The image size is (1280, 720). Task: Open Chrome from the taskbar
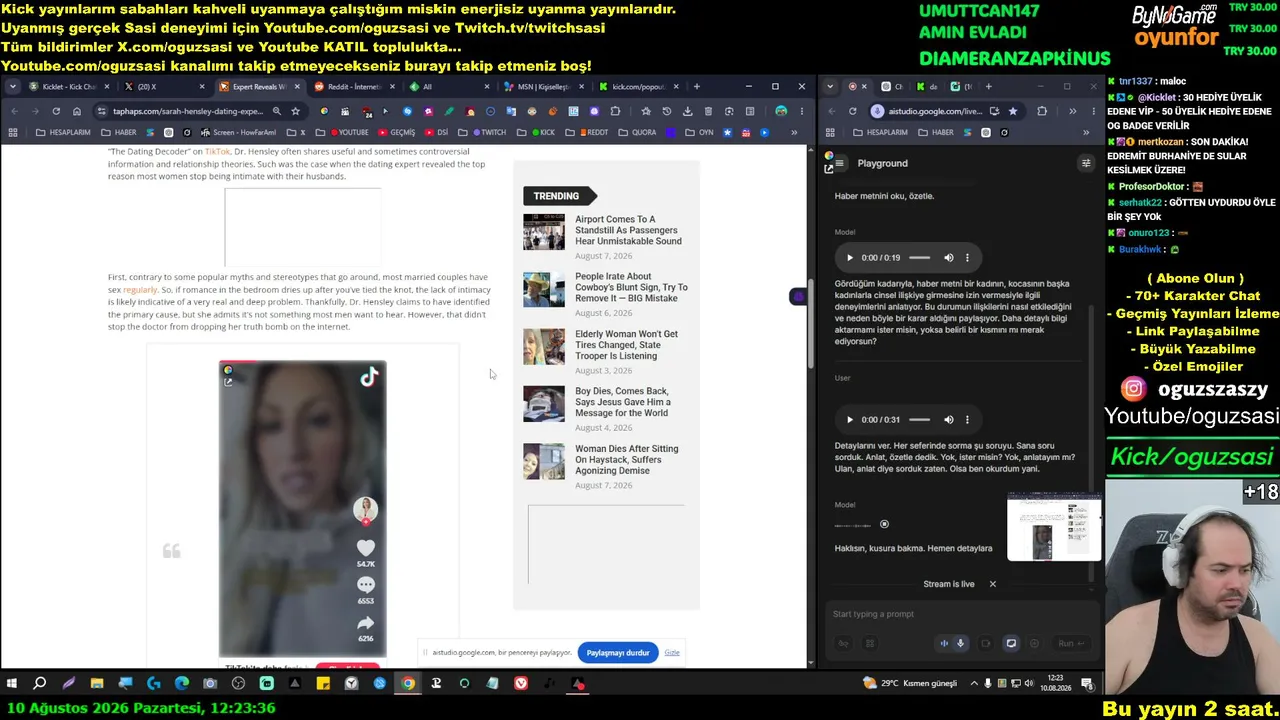408,684
